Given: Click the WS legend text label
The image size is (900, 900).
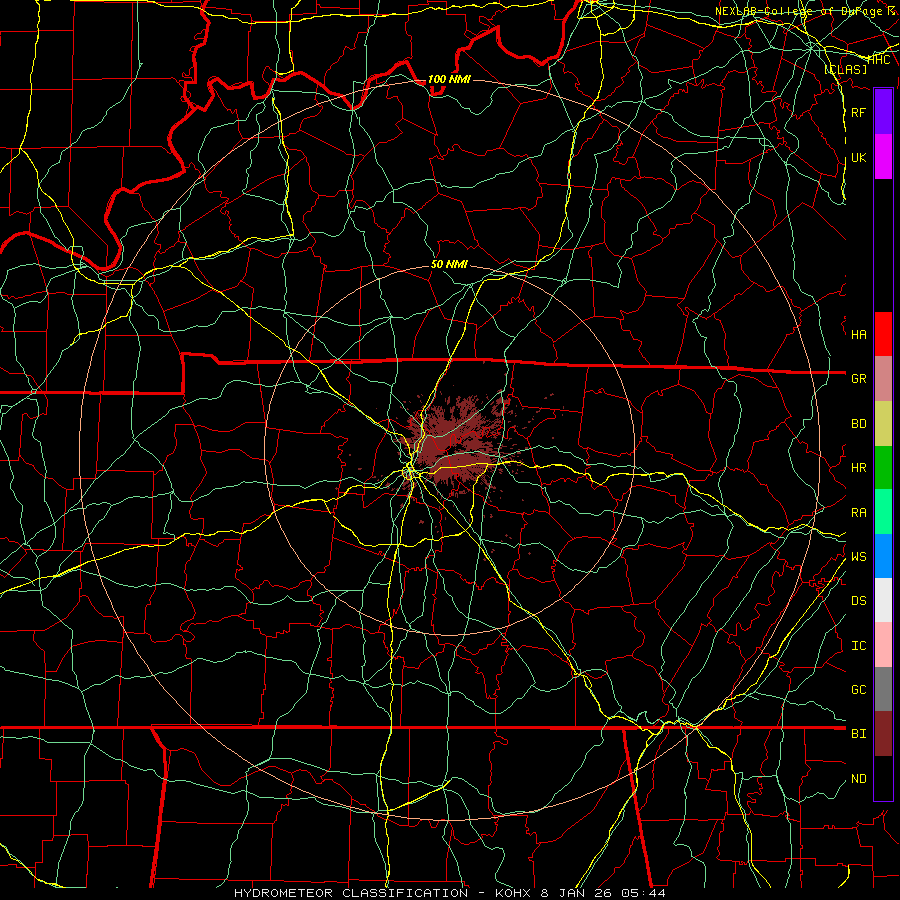Looking at the screenshot, I should pyautogui.click(x=858, y=556).
